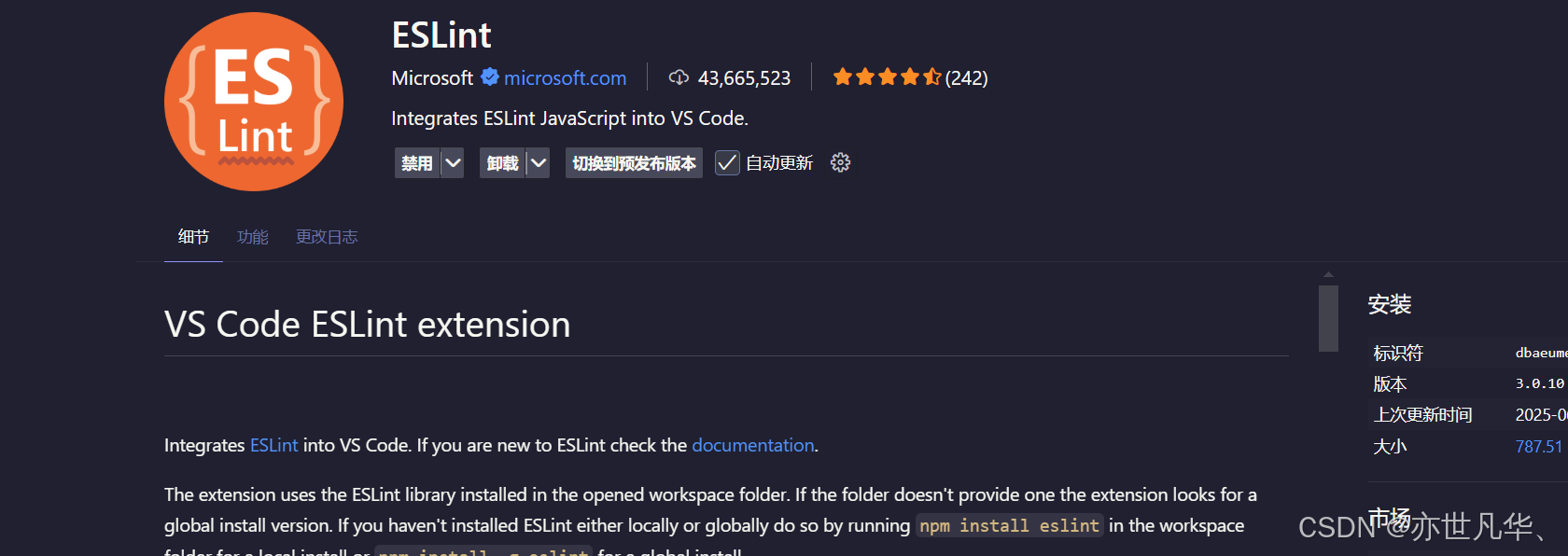Image resolution: width=1568 pixels, height=556 pixels.
Task: Click the 卸载 button
Action: tap(503, 163)
